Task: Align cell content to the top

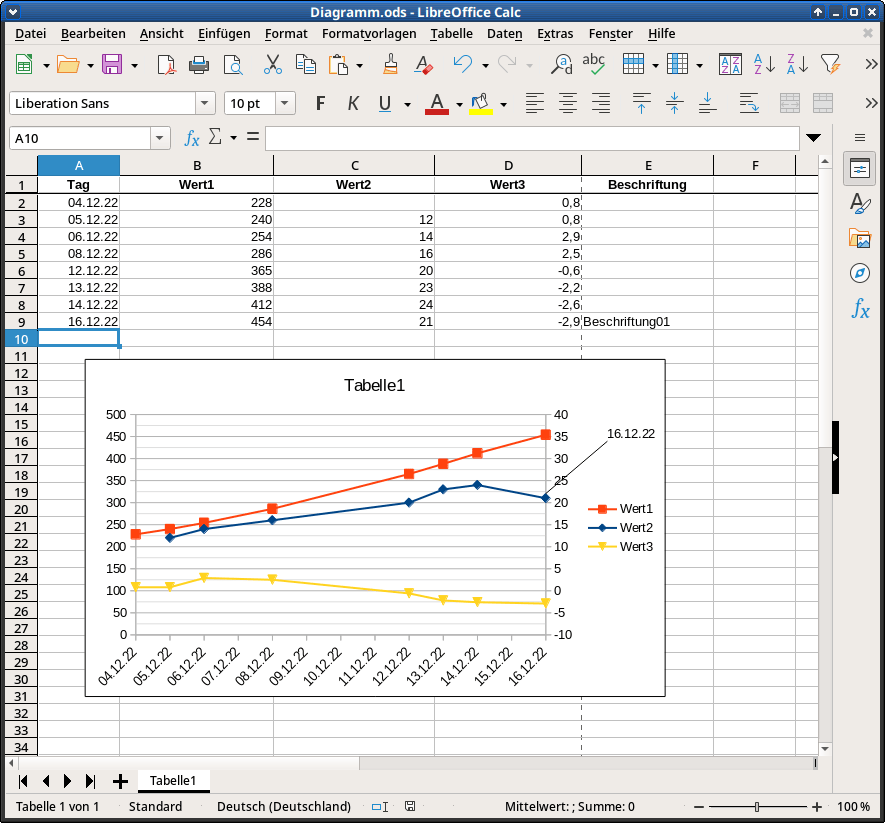Action: [641, 103]
